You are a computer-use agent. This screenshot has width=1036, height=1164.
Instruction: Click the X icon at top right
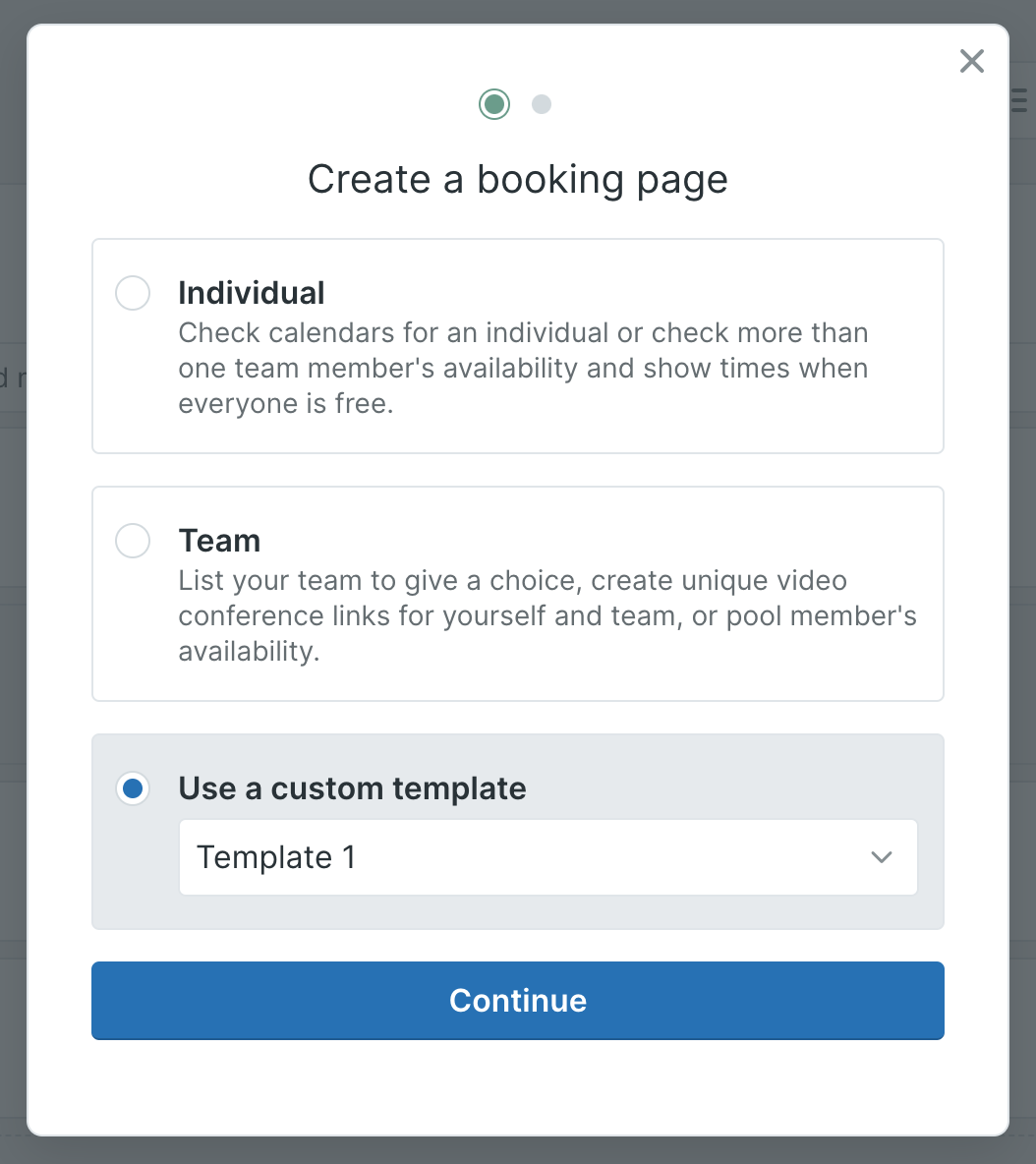coord(971,61)
